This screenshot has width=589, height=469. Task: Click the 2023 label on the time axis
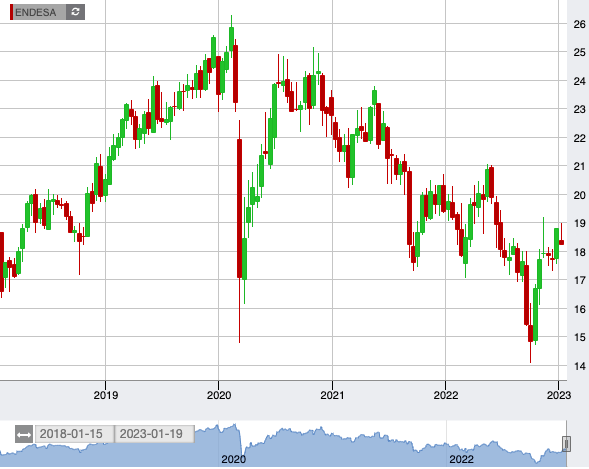pos(559,395)
